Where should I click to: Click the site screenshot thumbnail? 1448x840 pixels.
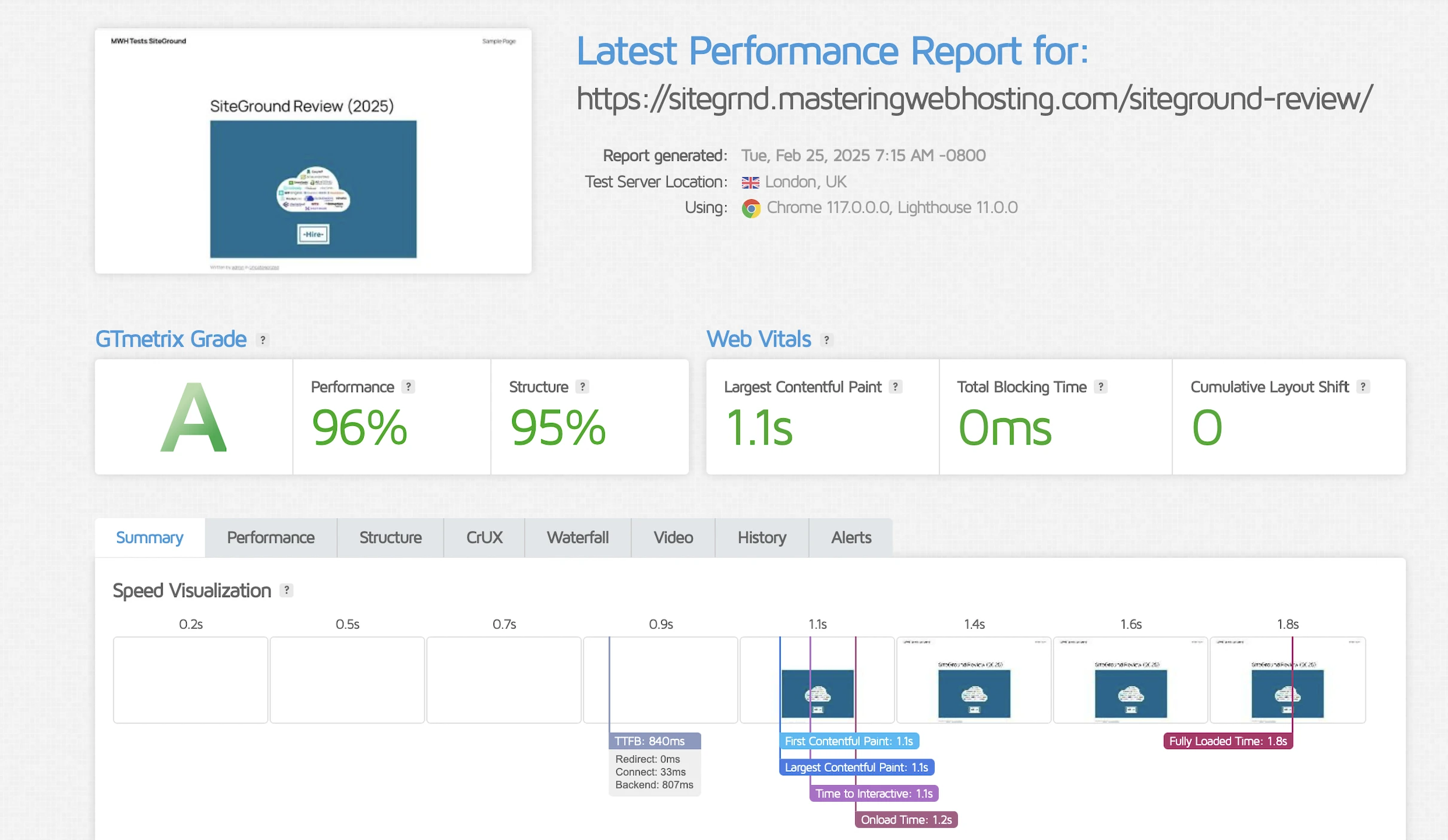point(313,151)
